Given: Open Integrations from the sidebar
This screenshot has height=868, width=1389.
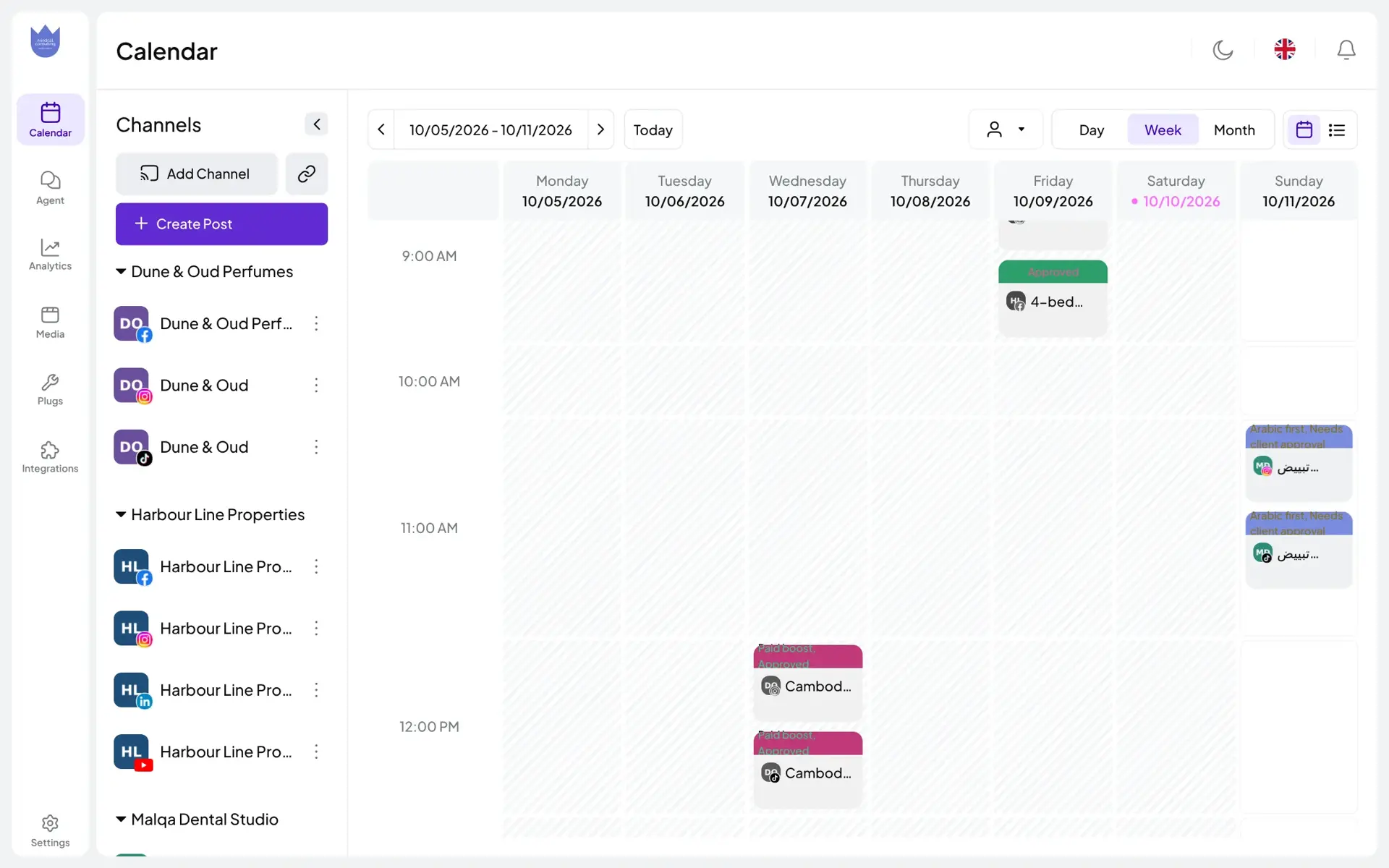Looking at the screenshot, I should point(50,456).
